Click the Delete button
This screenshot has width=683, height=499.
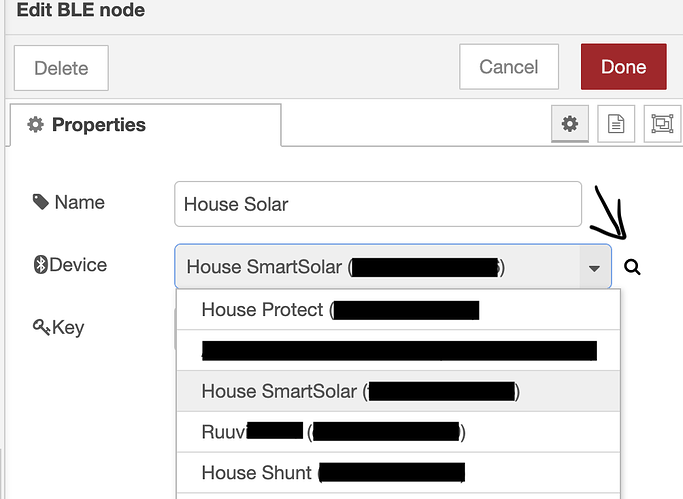[61, 68]
